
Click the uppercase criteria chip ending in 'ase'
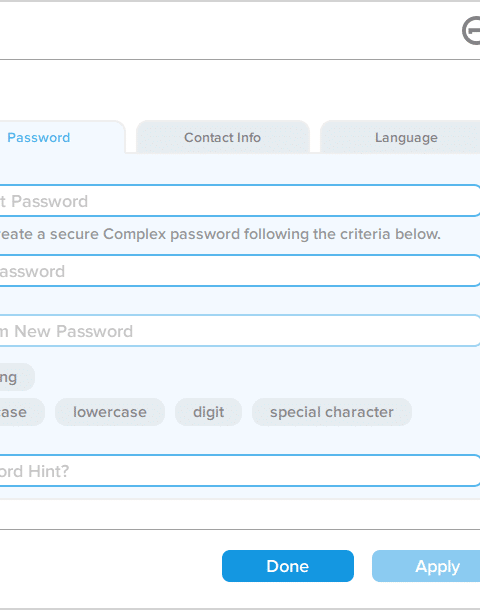pyautogui.click(x=22, y=412)
